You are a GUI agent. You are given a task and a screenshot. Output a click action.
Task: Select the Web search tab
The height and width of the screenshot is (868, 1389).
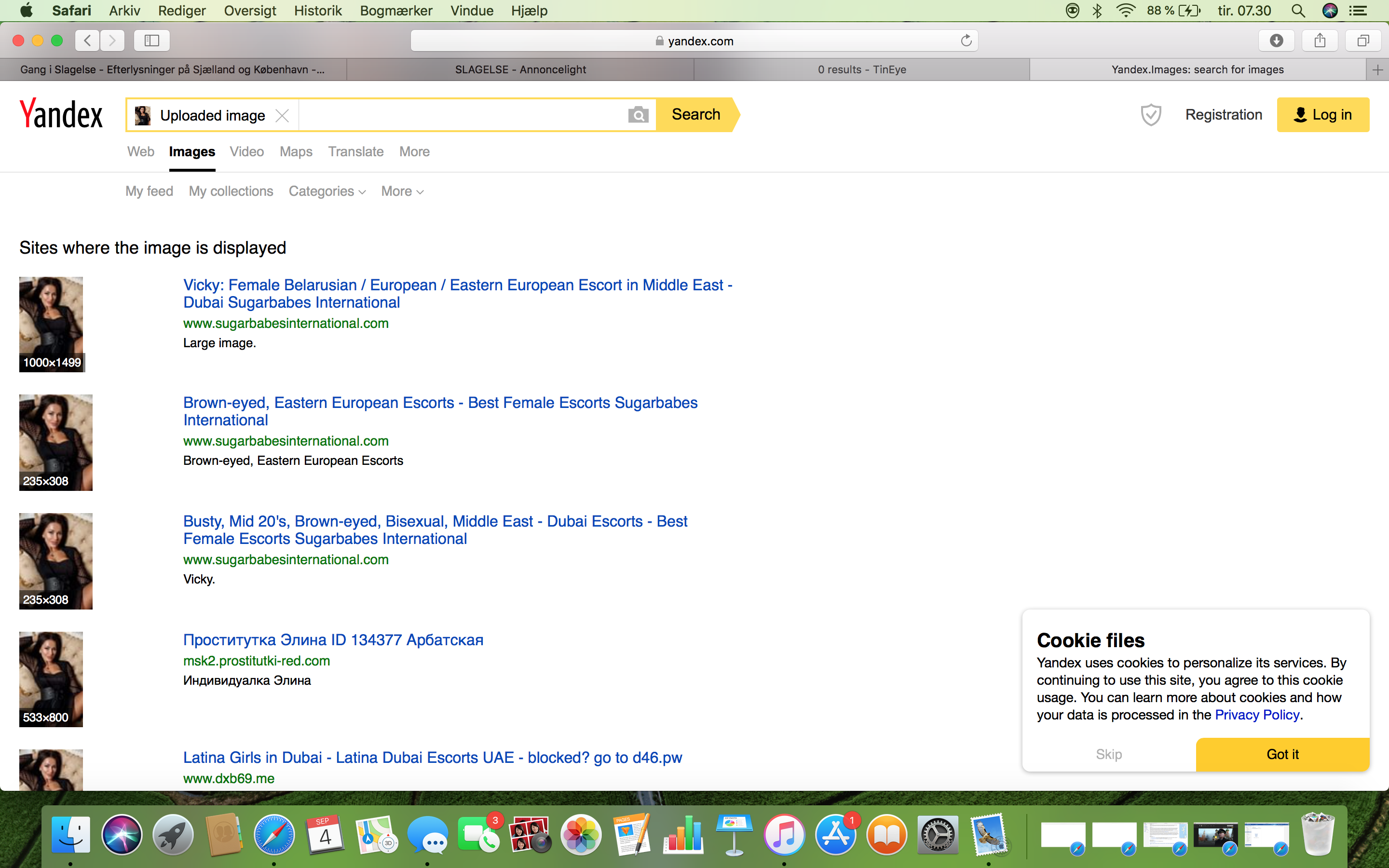[141, 151]
